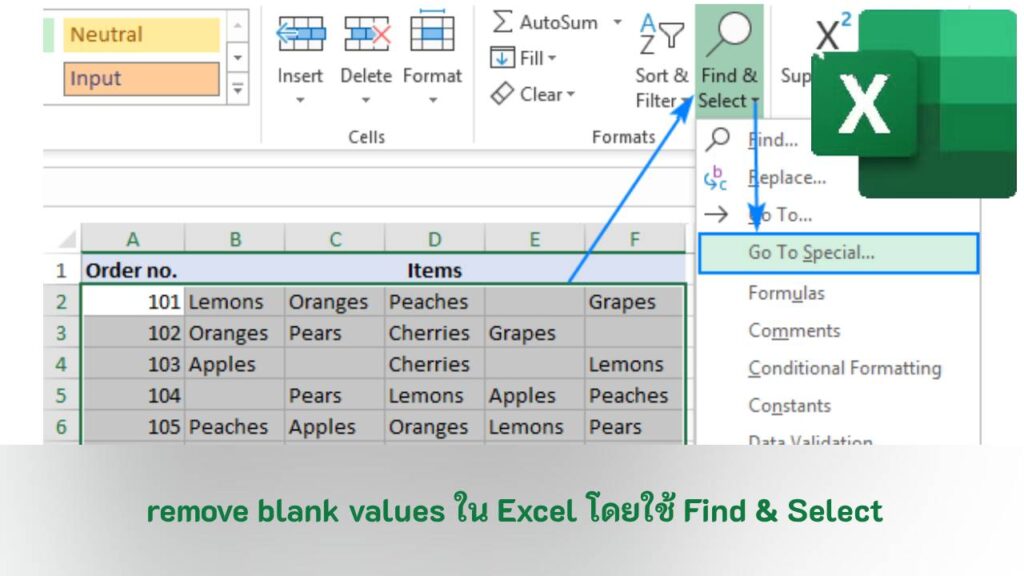Open the AutoSum dropdown arrow
This screenshot has height=576, width=1024.
(617, 20)
